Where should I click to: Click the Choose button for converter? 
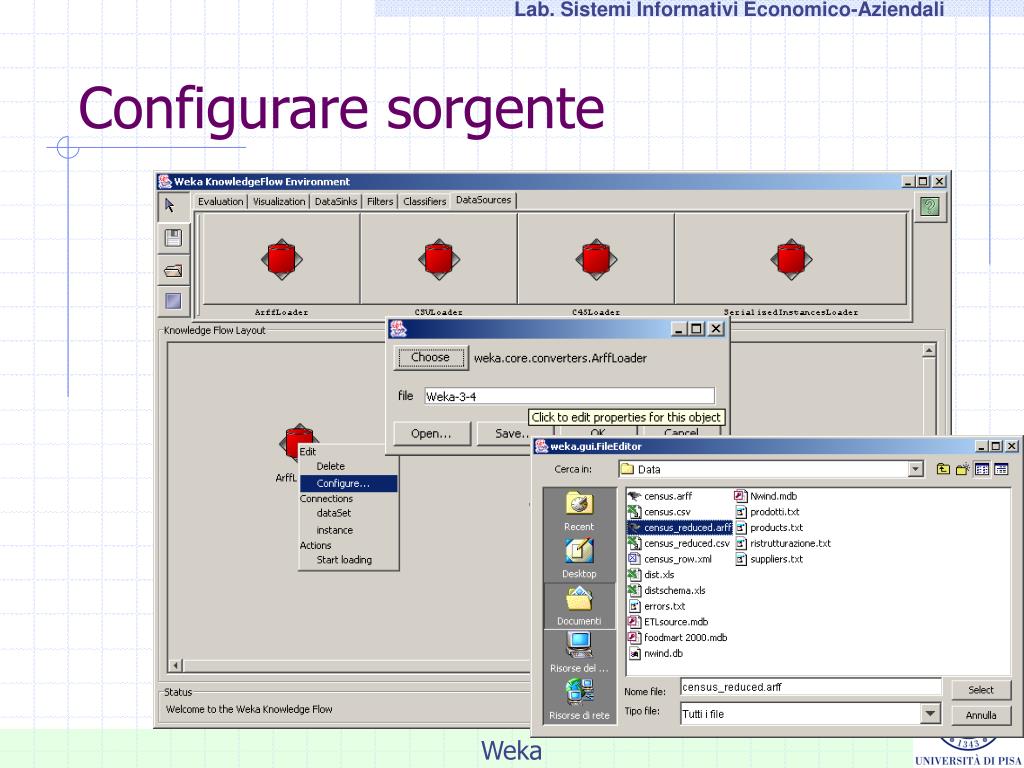[x=430, y=358]
